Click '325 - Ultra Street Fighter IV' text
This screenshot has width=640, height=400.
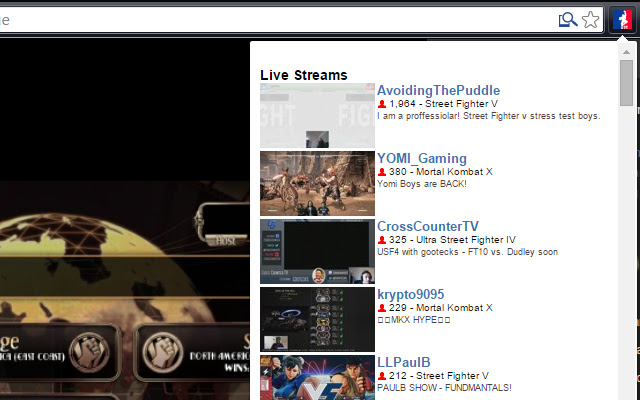pos(452,240)
